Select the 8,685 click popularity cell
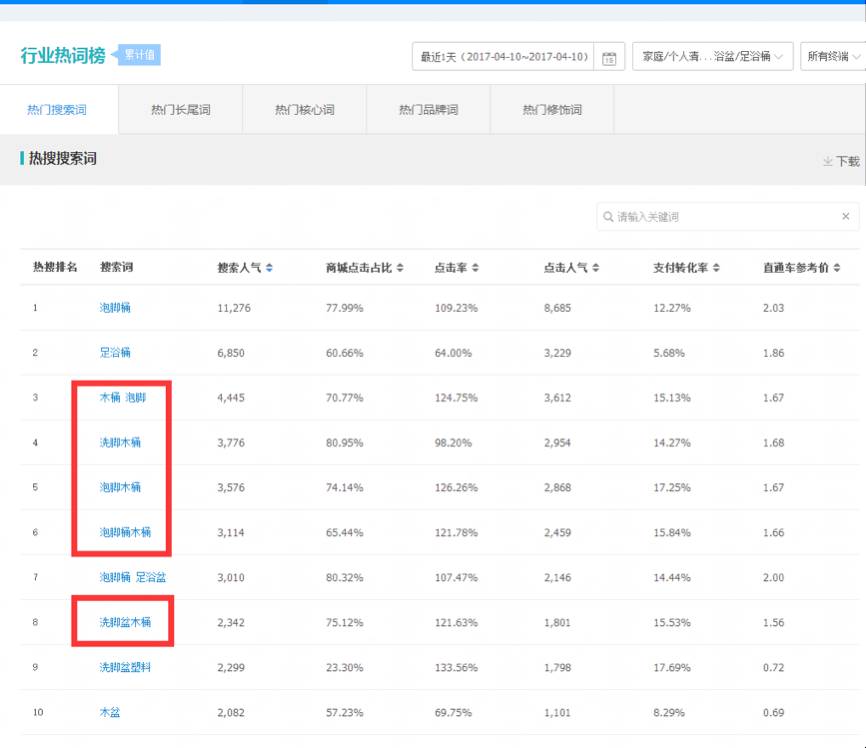The height and width of the screenshot is (748, 866). (x=557, y=308)
